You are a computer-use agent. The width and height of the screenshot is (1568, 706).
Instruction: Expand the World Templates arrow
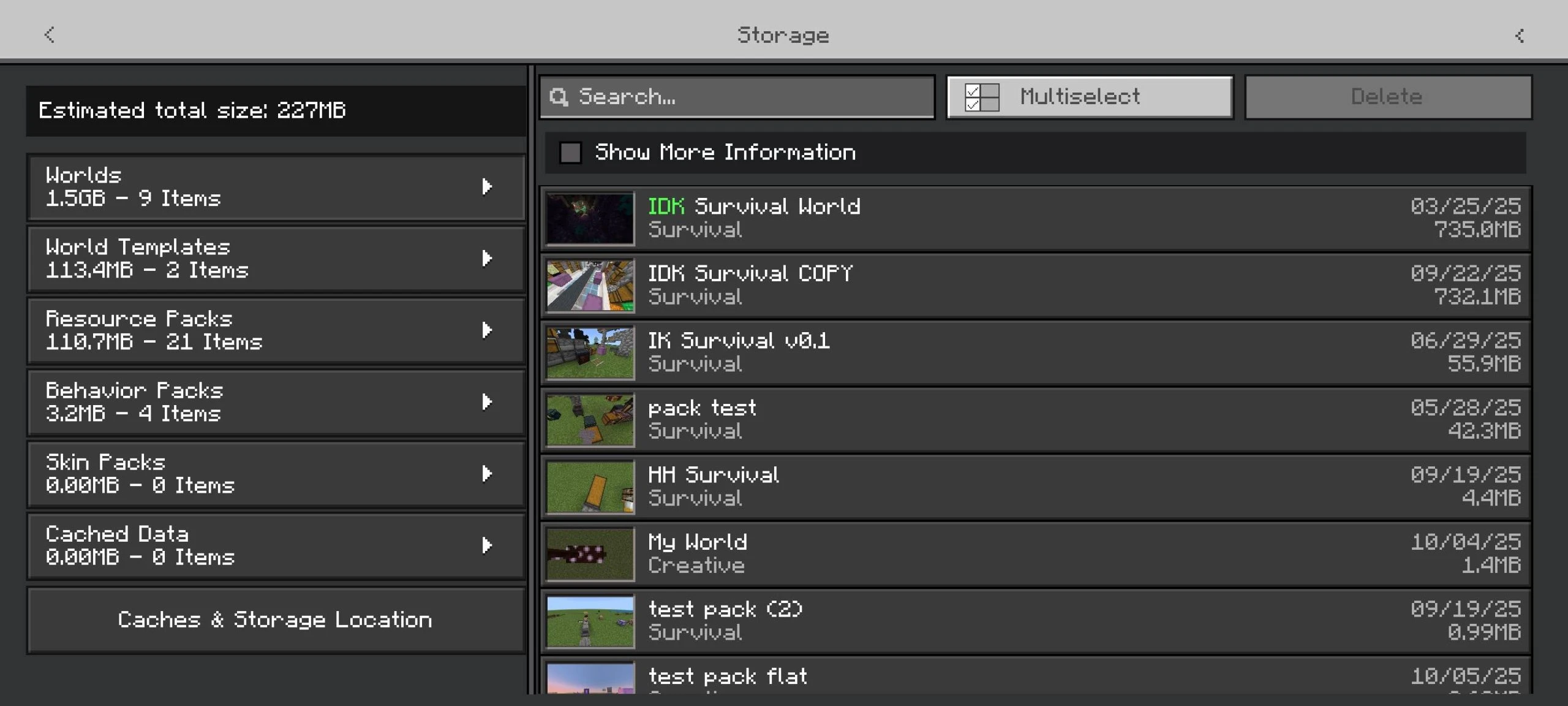click(x=487, y=258)
